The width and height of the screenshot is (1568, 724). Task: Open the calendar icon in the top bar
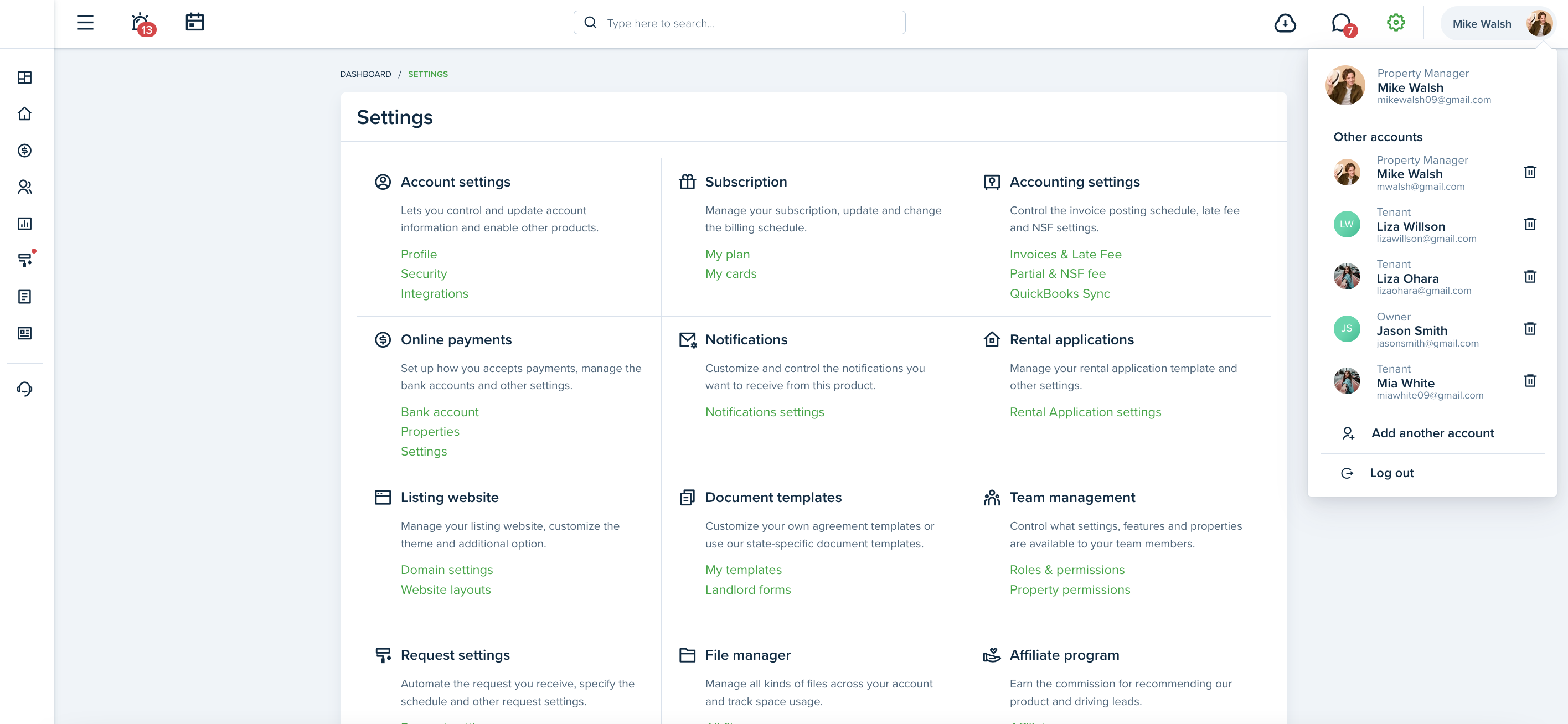tap(195, 22)
